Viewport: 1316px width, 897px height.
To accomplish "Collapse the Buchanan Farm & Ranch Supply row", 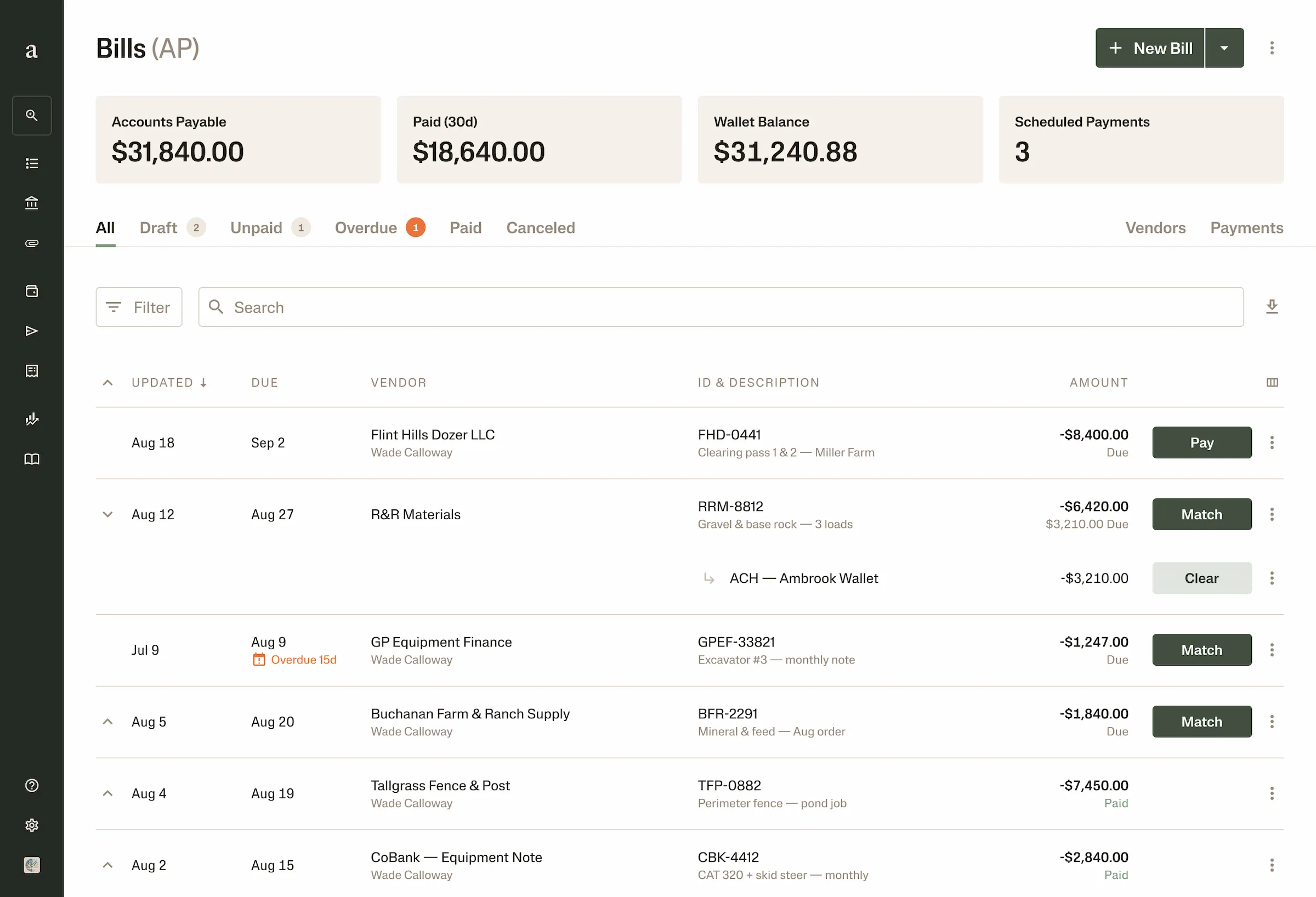I will (x=107, y=722).
